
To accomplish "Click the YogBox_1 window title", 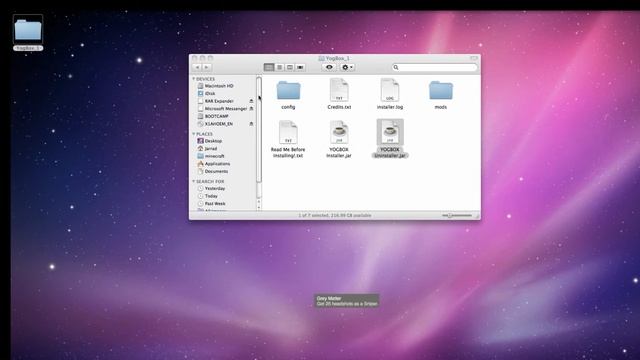I will [338, 58].
